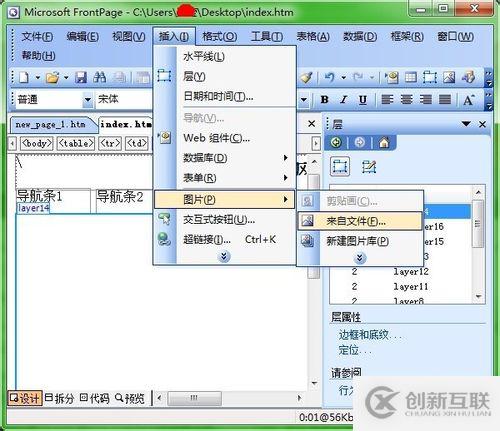This screenshot has width=500, height=431.
Task: Undo the last action
Action: (329, 78)
